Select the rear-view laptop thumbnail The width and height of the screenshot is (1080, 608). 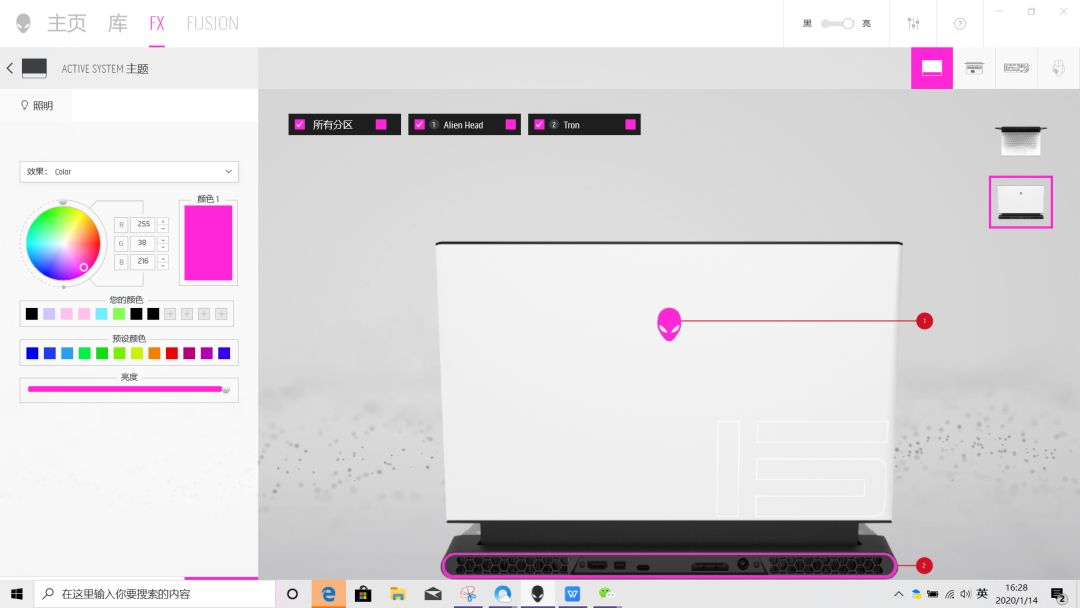[x=1021, y=202]
